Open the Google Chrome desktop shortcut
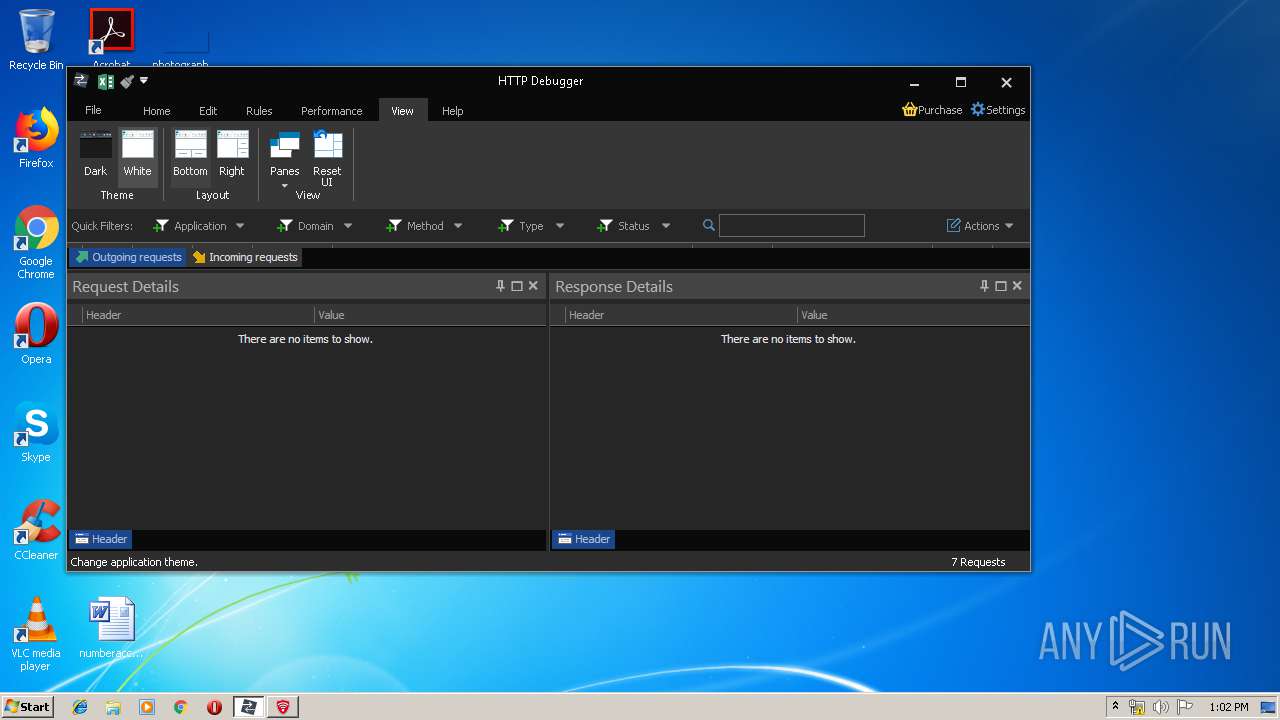The image size is (1280, 720). [36, 243]
